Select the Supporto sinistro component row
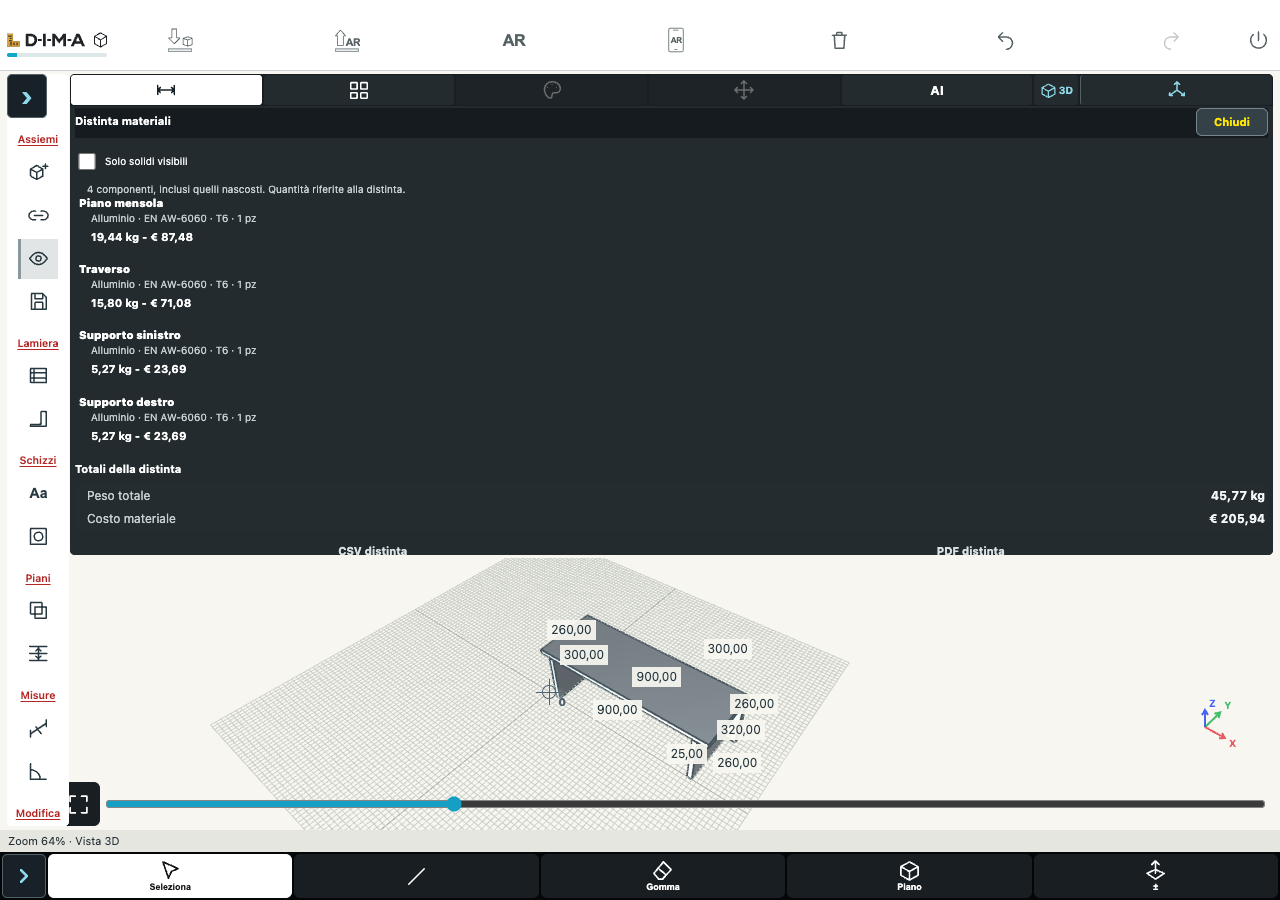 (671, 352)
